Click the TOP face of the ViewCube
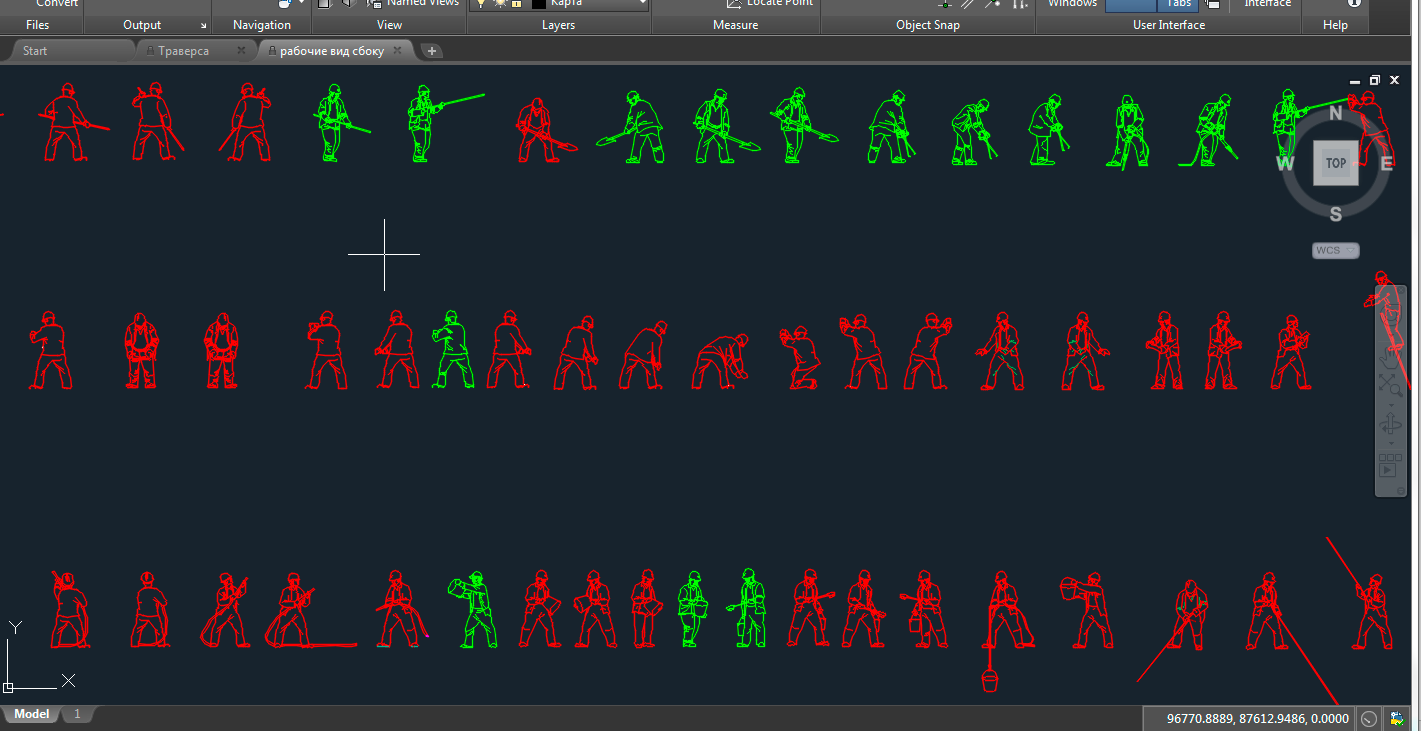 pyautogui.click(x=1335, y=163)
